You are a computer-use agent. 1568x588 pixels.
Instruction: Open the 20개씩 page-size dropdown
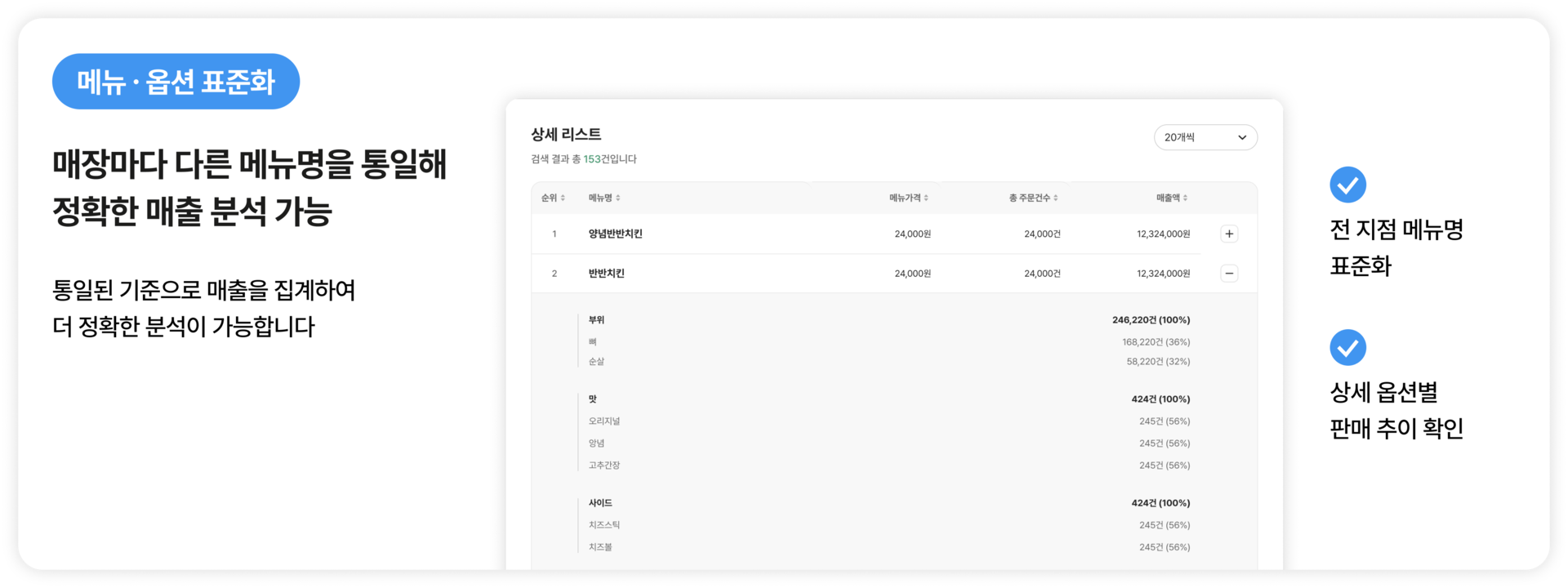click(x=1205, y=137)
